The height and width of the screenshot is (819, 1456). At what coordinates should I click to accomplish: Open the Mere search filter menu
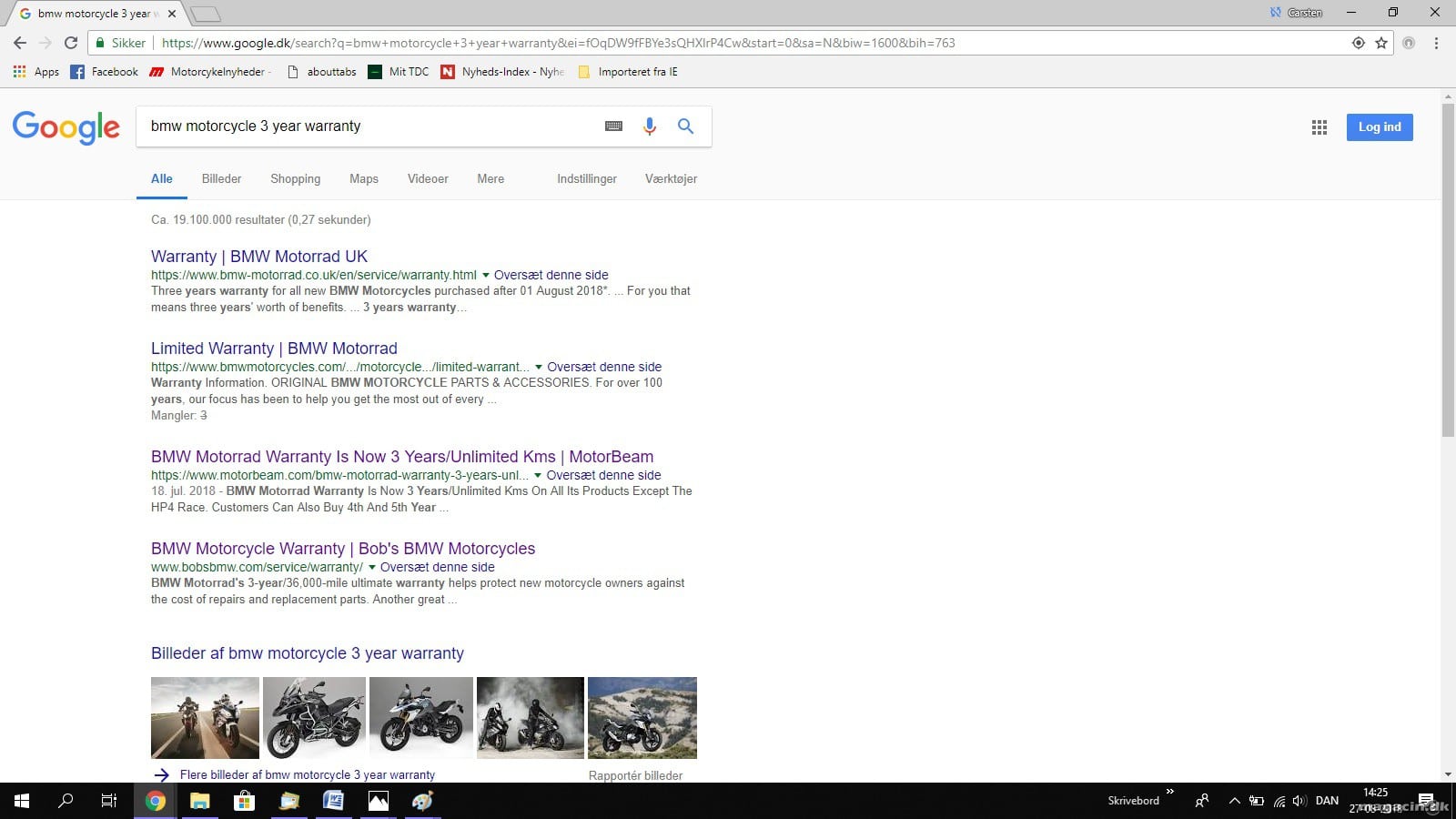point(490,179)
